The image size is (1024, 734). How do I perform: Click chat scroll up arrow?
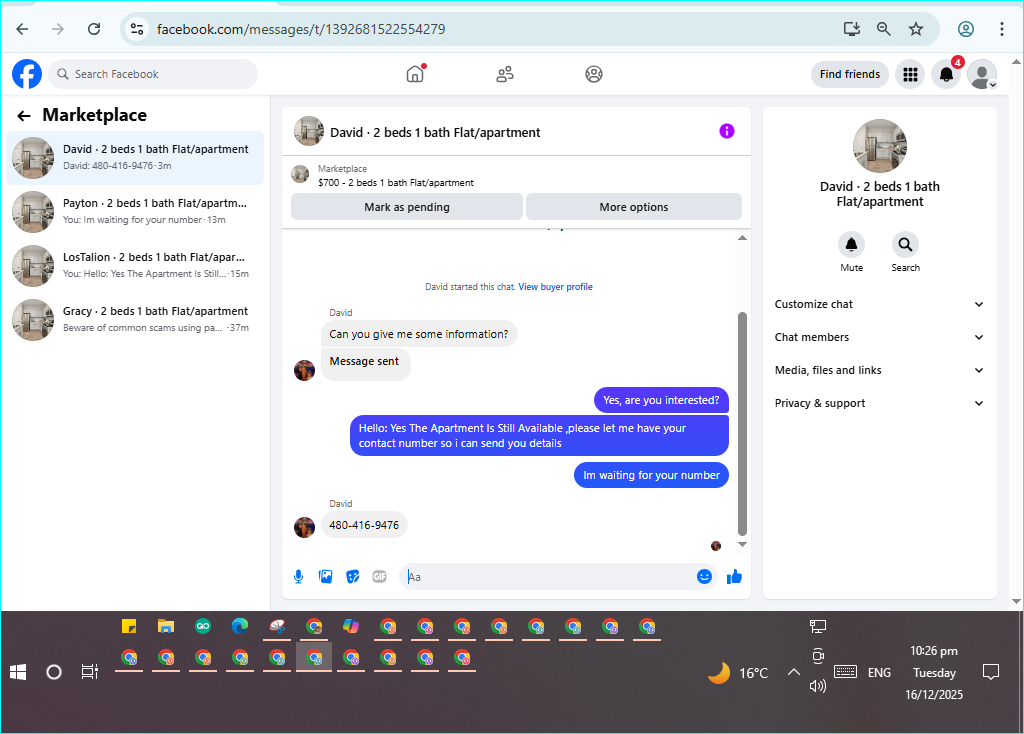pos(742,238)
